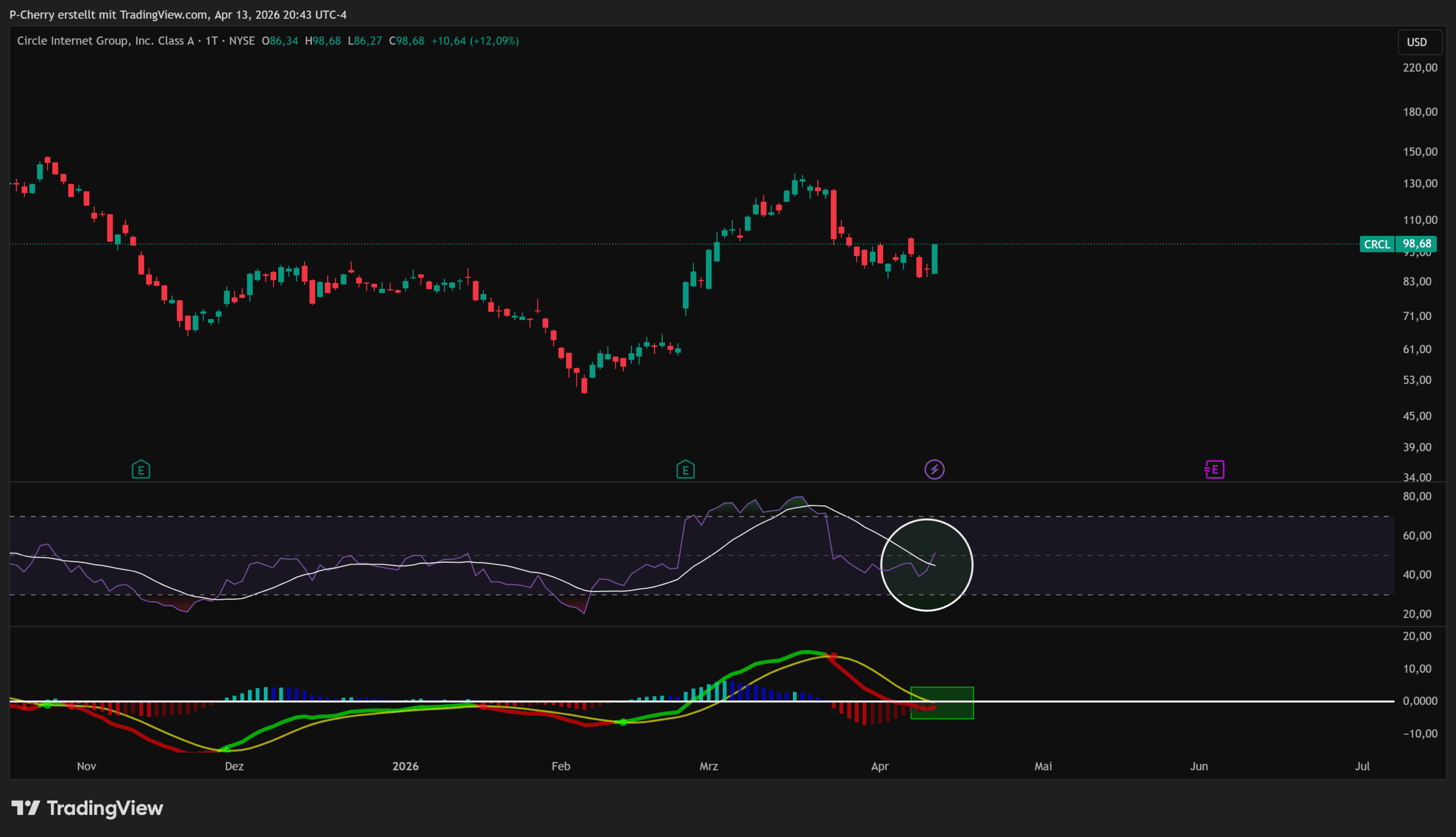
Task: Click the 1T interval in chart legend
Action: (x=212, y=41)
